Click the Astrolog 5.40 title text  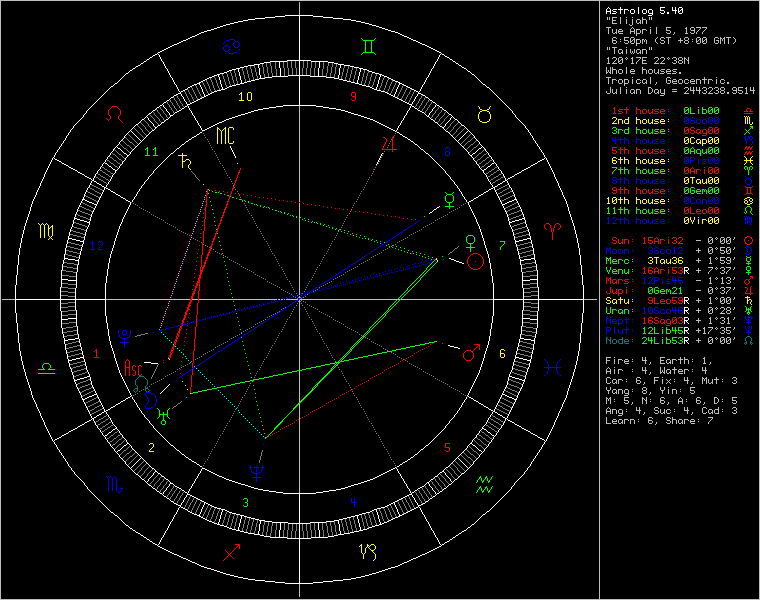click(645, 11)
